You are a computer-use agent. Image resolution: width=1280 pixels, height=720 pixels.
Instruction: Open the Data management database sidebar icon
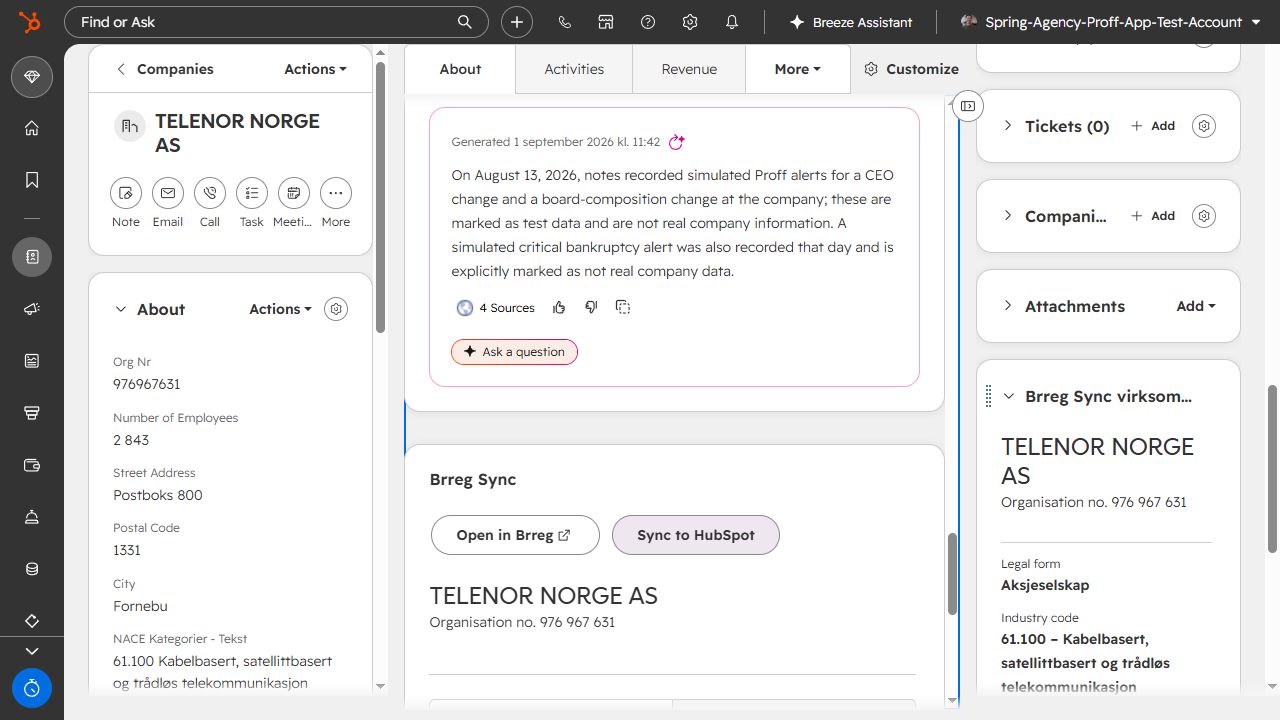click(32, 569)
